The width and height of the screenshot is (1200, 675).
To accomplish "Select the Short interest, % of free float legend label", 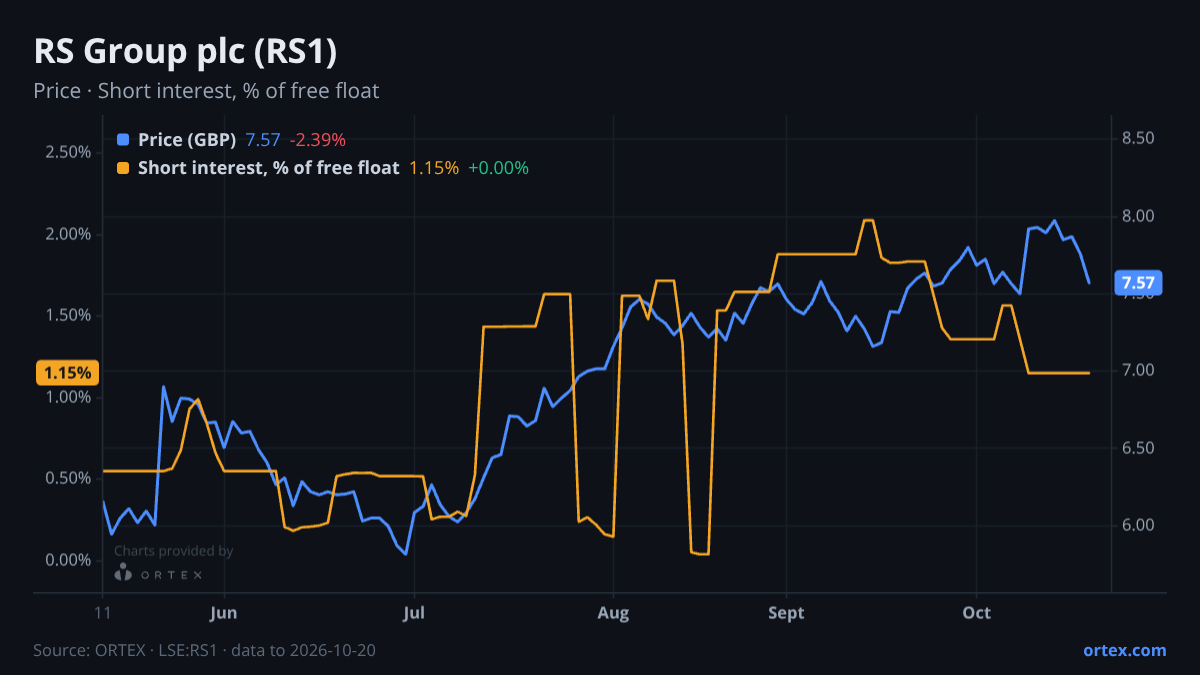I will tap(268, 168).
